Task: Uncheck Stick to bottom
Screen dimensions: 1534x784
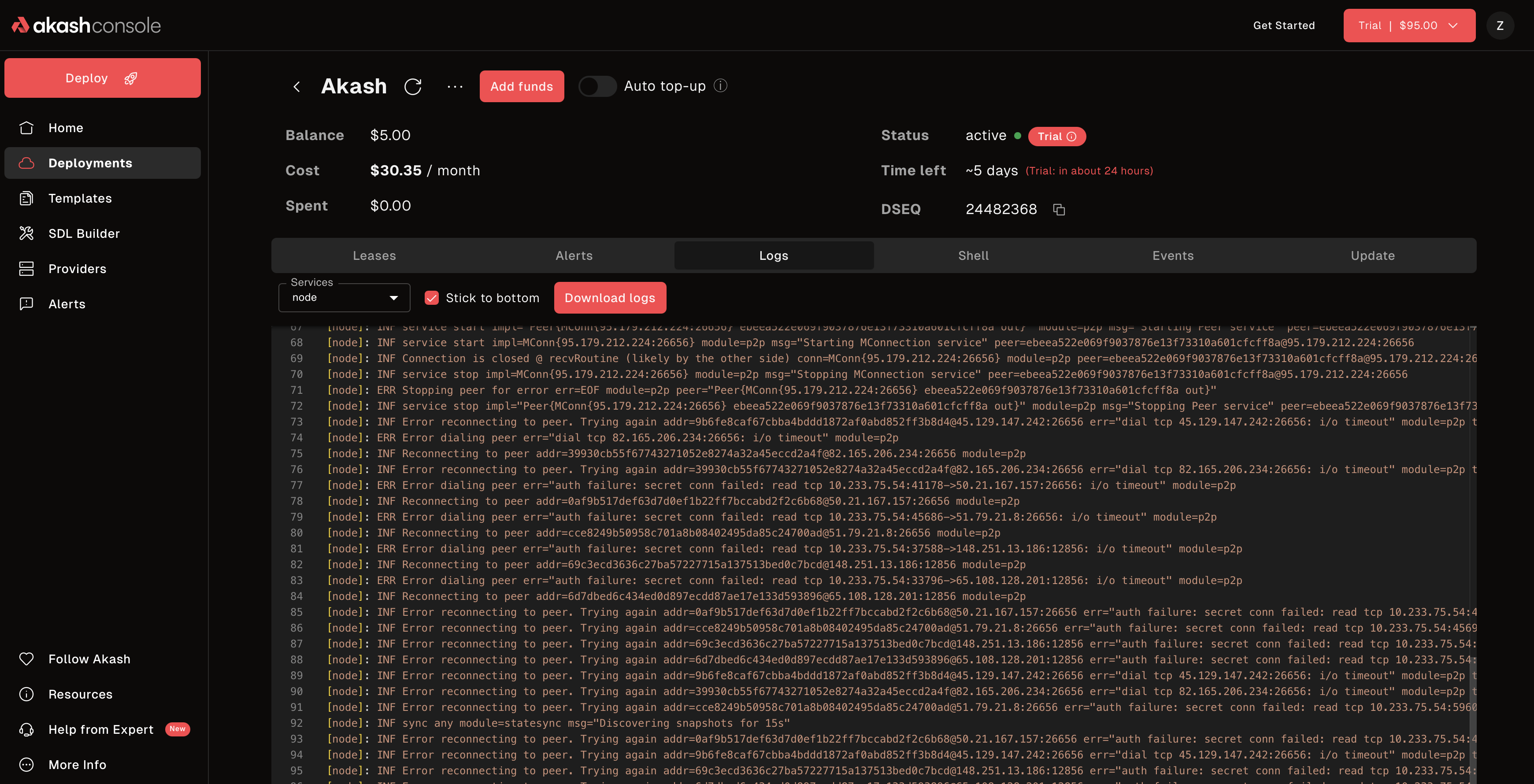Action: 432,298
